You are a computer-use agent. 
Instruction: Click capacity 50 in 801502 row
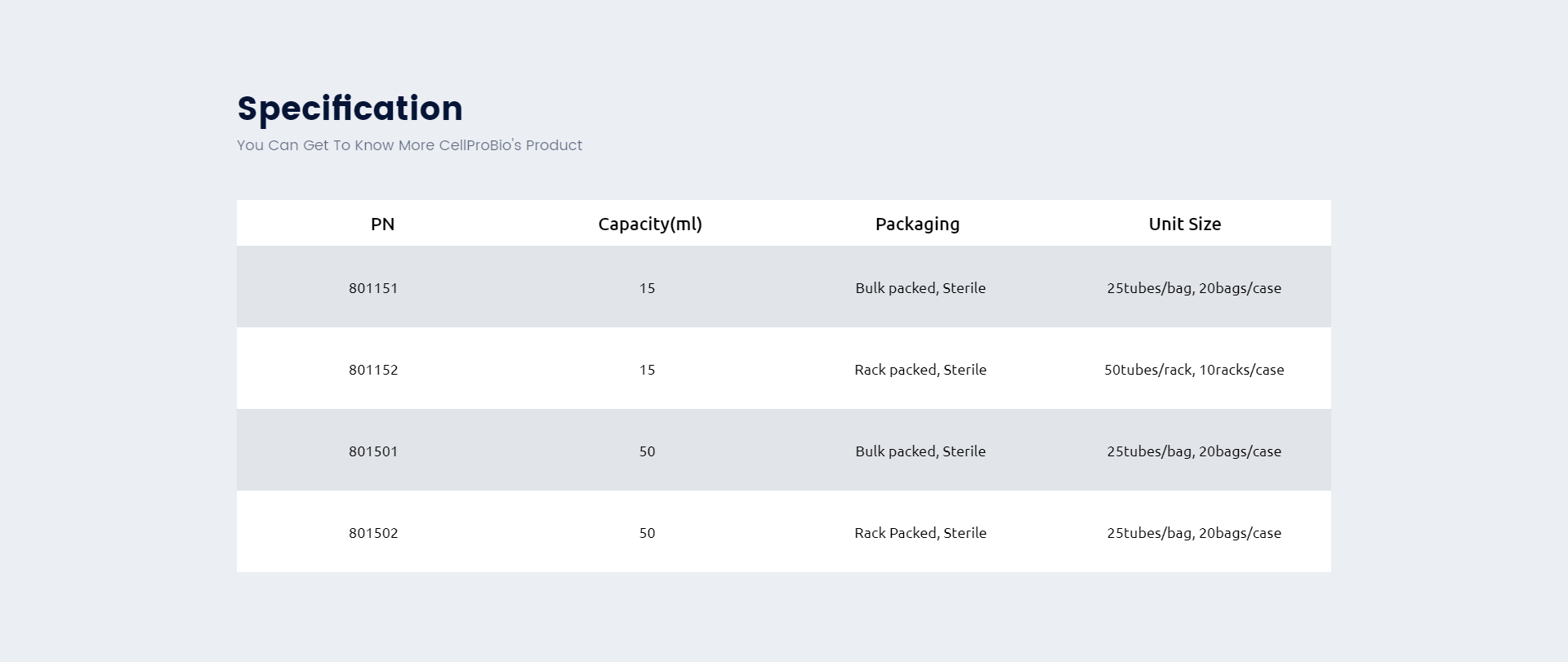647,533
